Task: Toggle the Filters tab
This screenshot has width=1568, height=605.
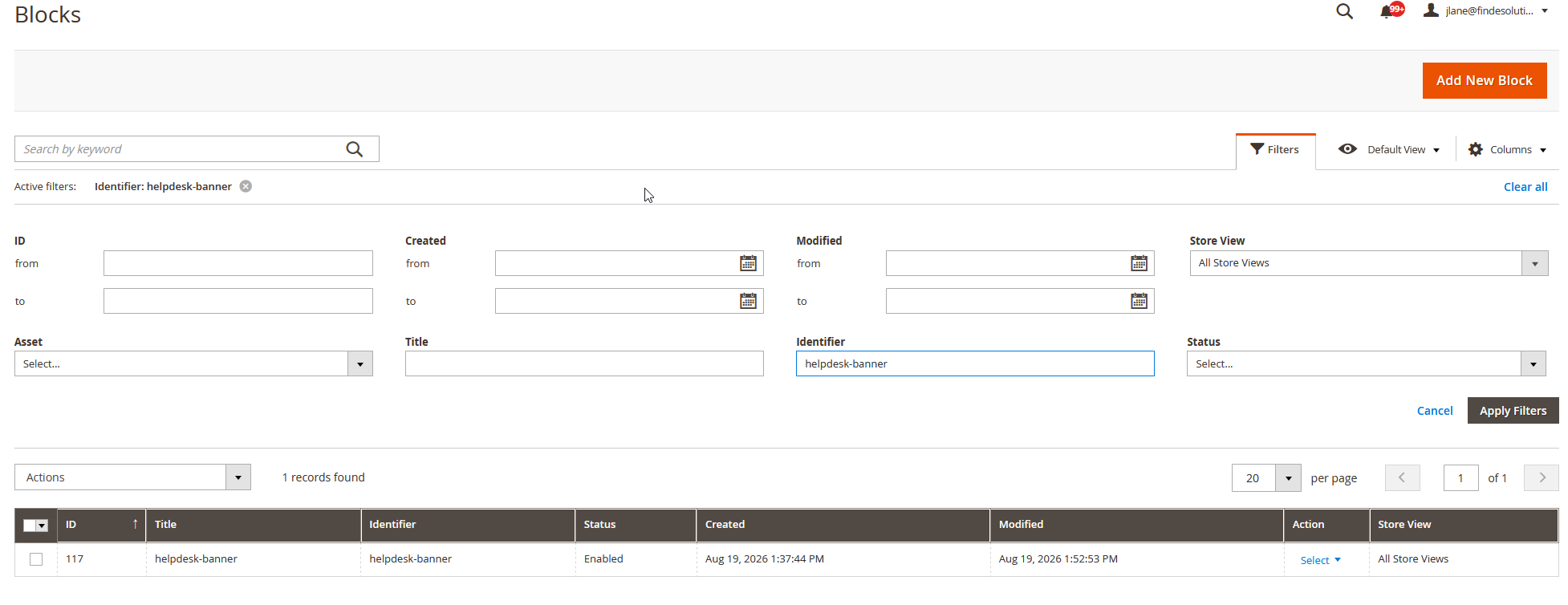Action: click(1275, 150)
